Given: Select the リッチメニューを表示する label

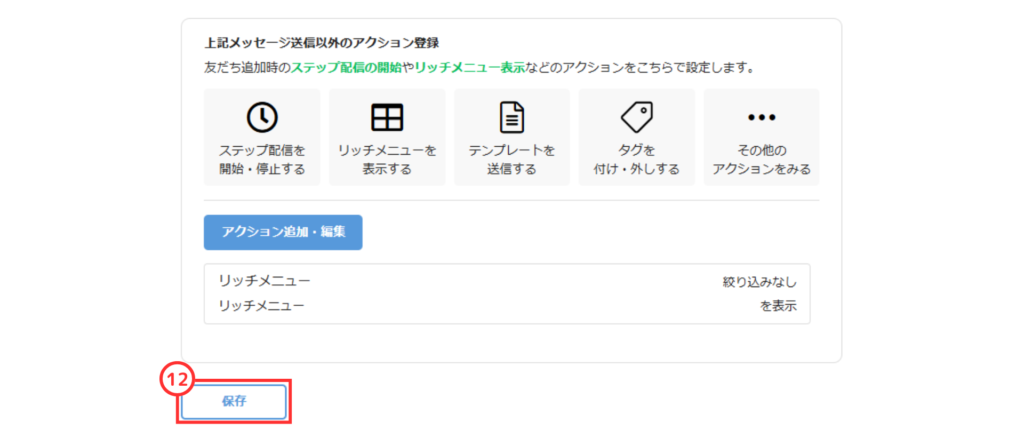Looking at the screenshot, I should [386, 160].
